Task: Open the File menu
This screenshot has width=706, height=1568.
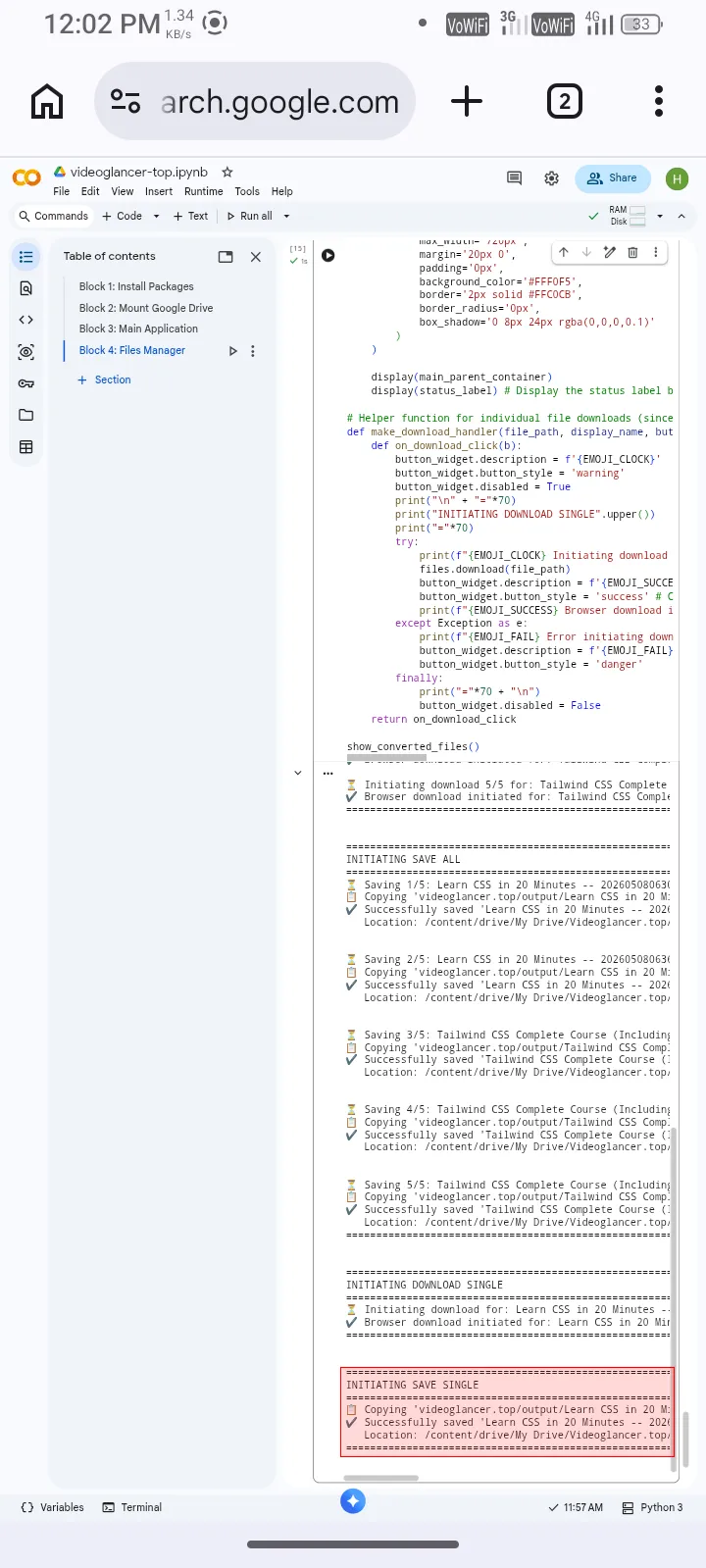Action: pos(62,191)
